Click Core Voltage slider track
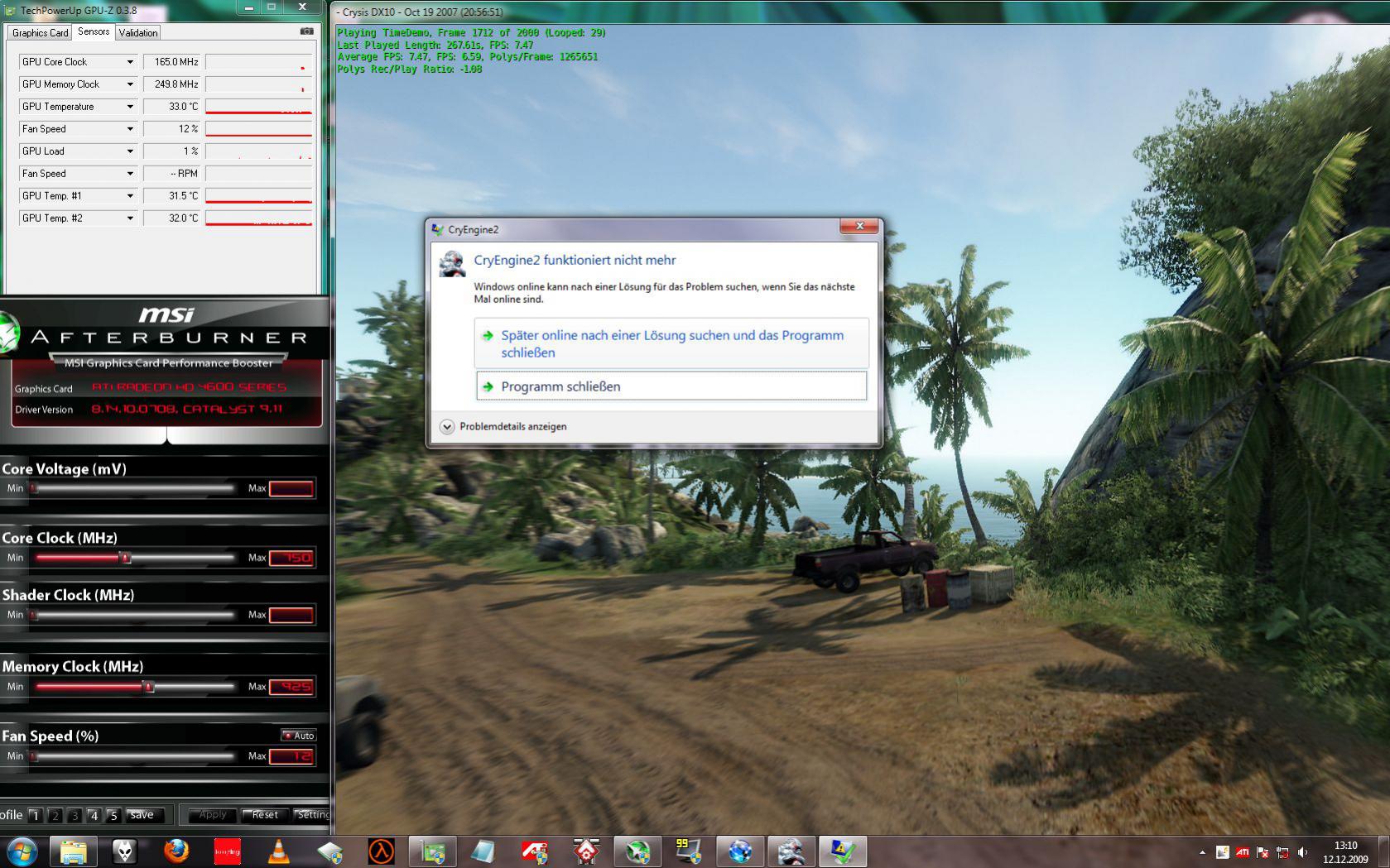The width and height of the screenshot is (1390, 868). [x=132, y=488]
